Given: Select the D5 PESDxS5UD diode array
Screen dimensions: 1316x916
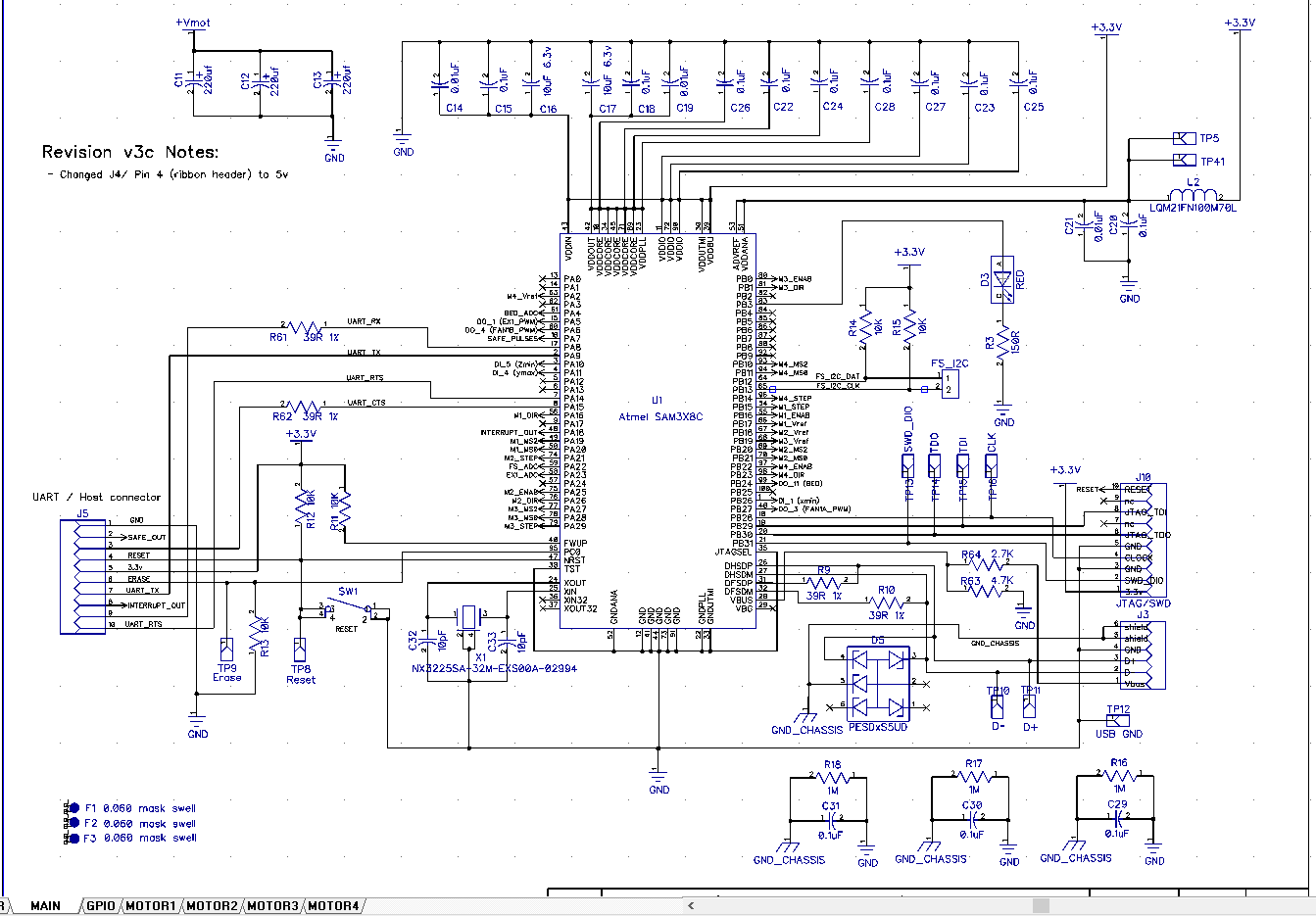Looking at the screenshot, I should (x=878, y=682).
